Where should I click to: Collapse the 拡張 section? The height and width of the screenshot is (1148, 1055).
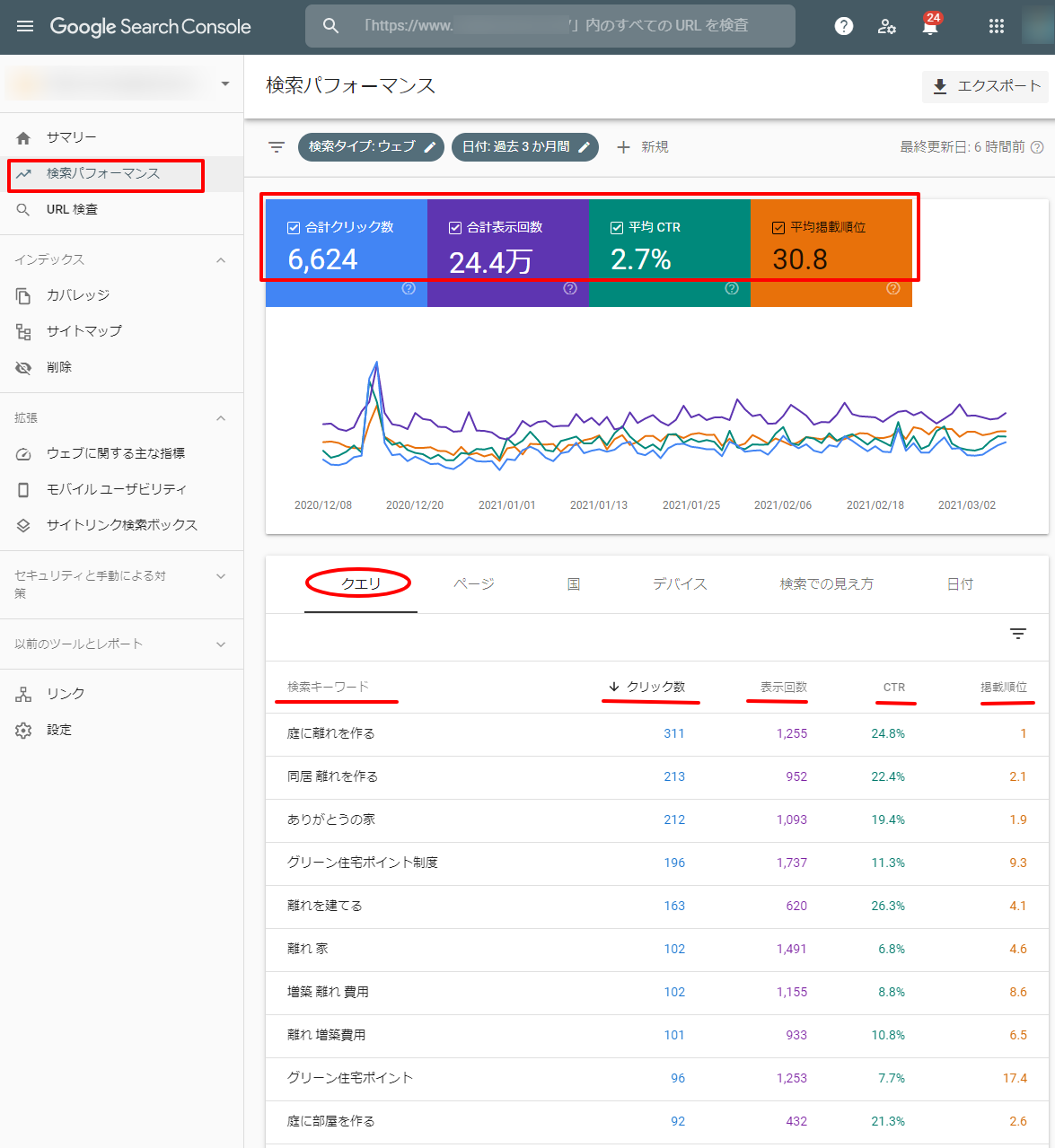coord(221,417)
